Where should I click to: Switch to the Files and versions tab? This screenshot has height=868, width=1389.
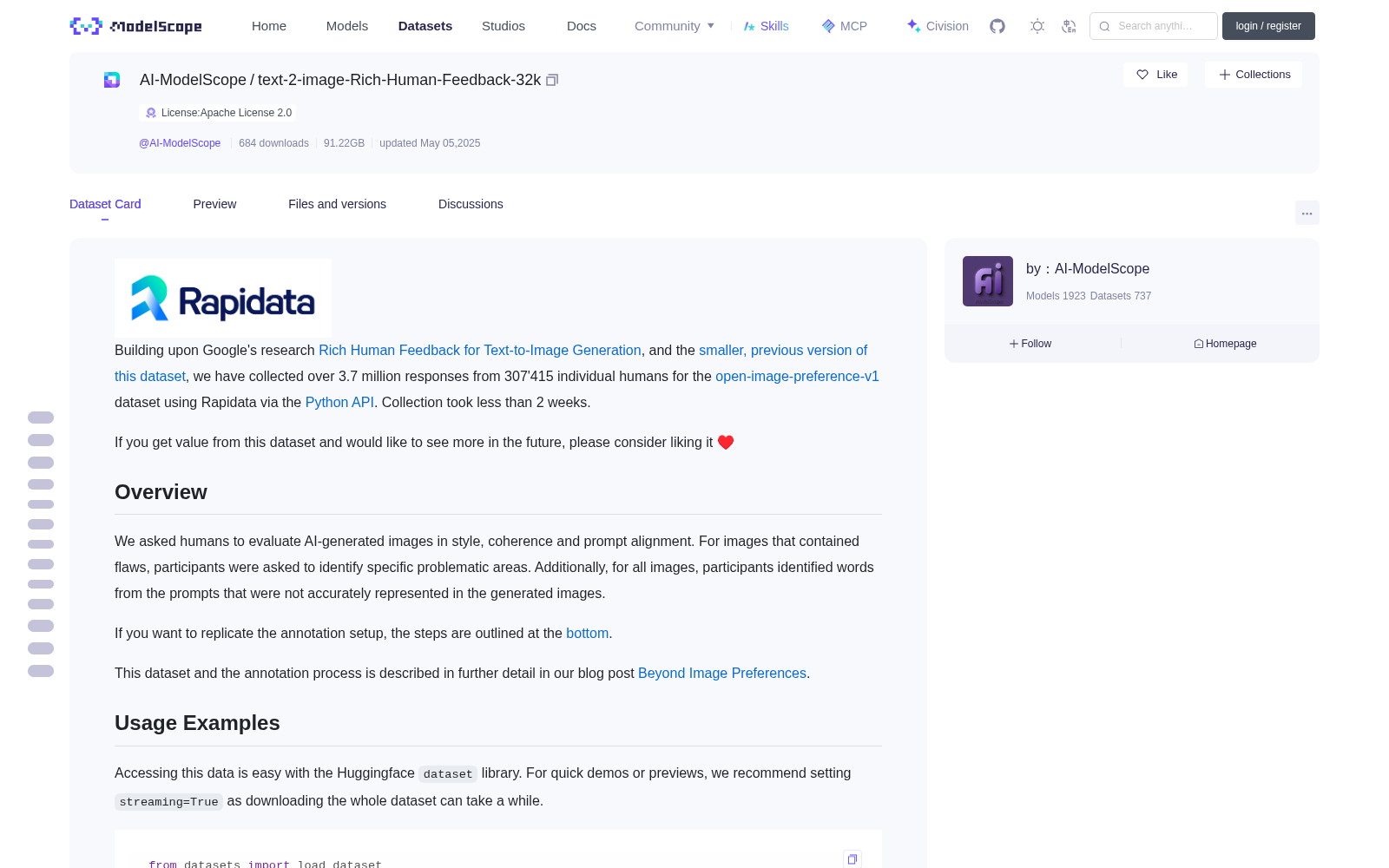(337, 204)
